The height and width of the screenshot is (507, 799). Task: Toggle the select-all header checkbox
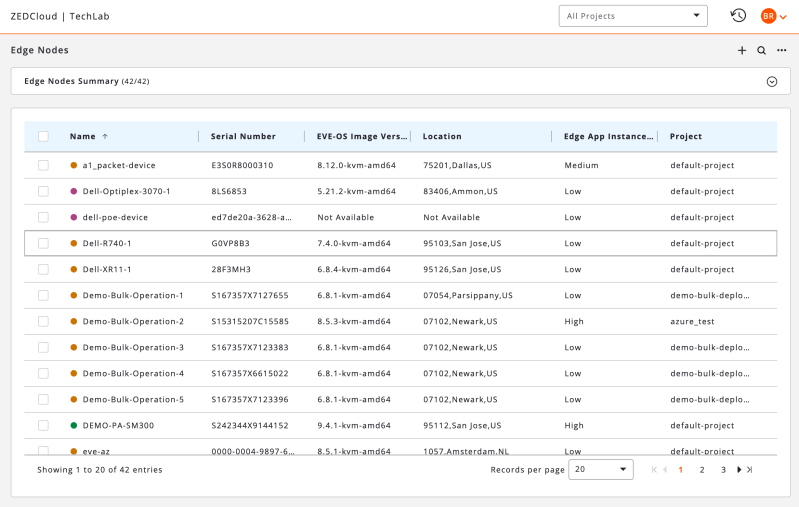[x=43, y=136]
